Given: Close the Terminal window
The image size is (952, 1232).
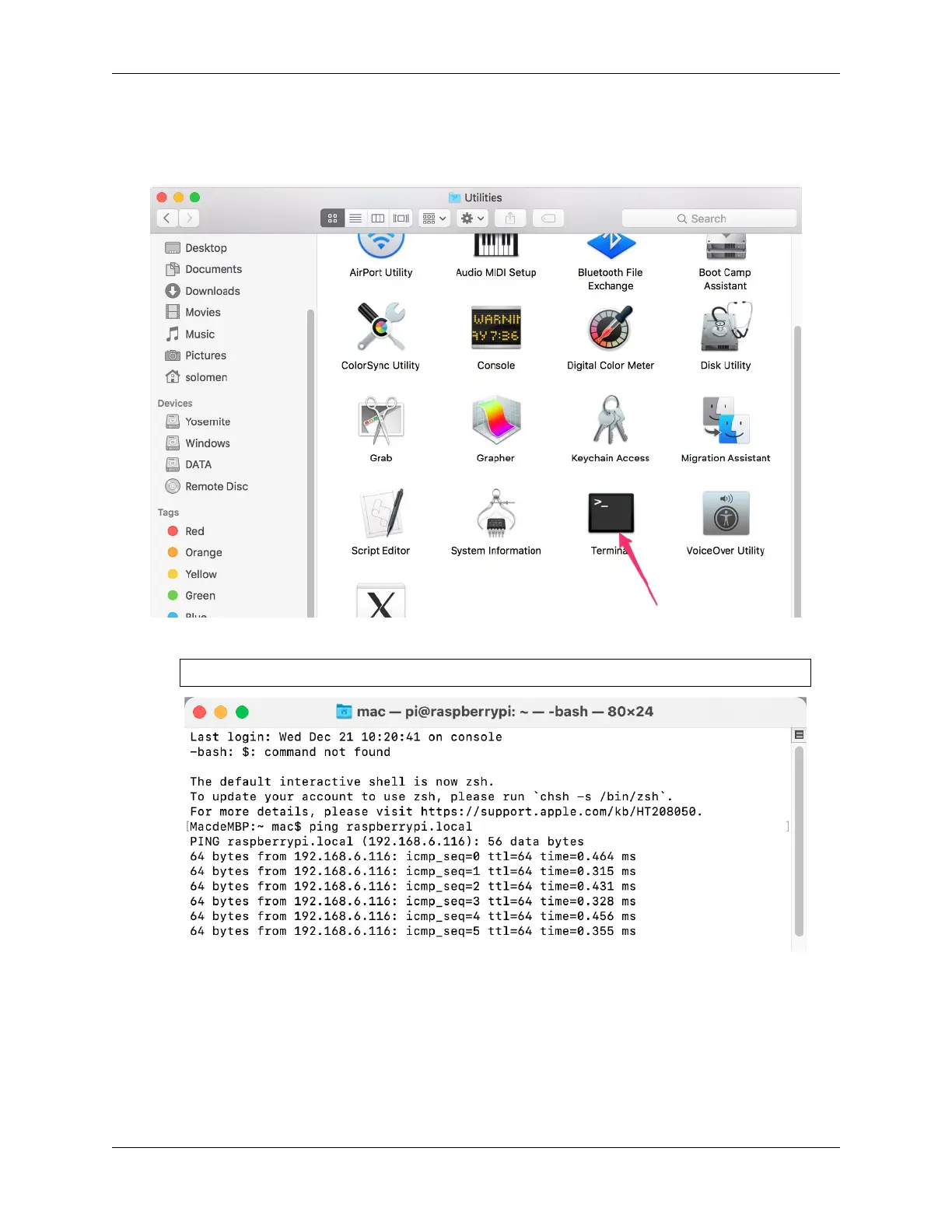Looking at the screenshot, I should point(199,712).
